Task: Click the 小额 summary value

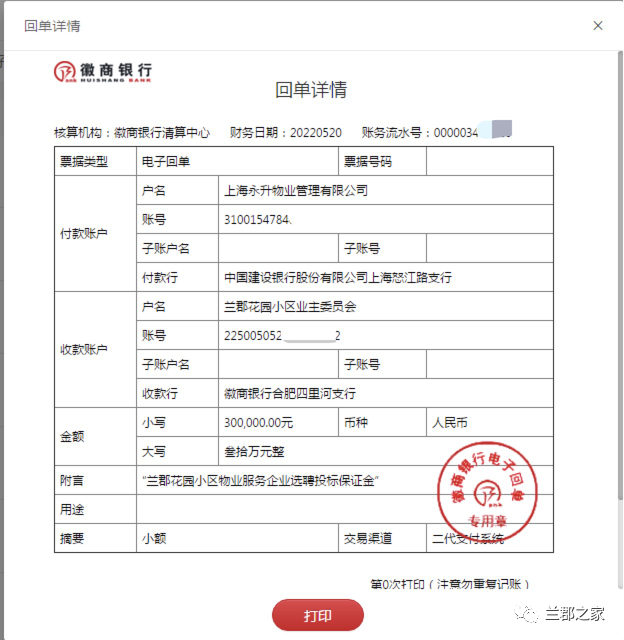Action: tap(154, 538)
